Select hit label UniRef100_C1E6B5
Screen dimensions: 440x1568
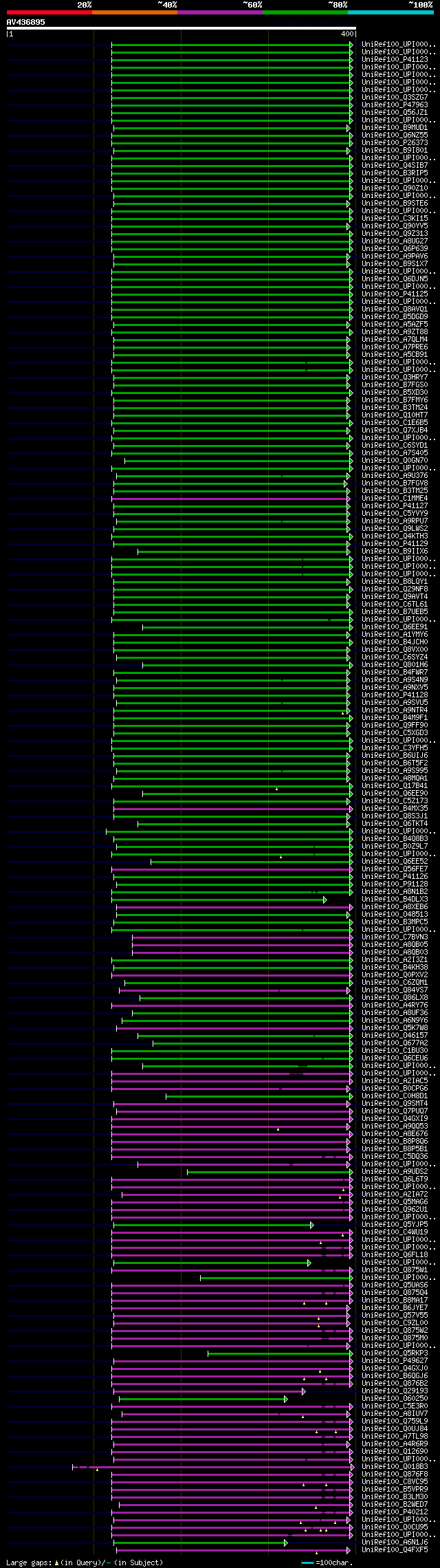395,422
